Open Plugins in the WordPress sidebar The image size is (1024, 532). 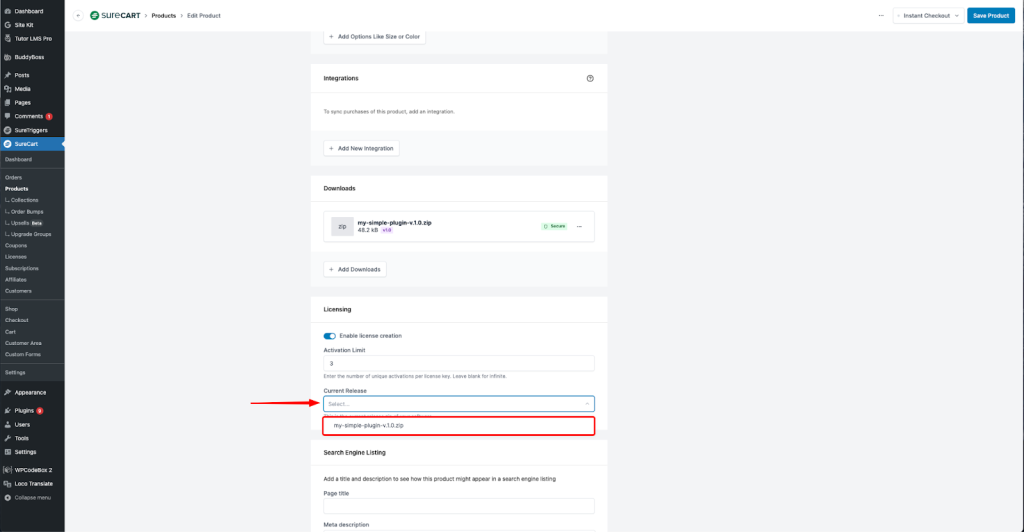[x=25, y=411]
